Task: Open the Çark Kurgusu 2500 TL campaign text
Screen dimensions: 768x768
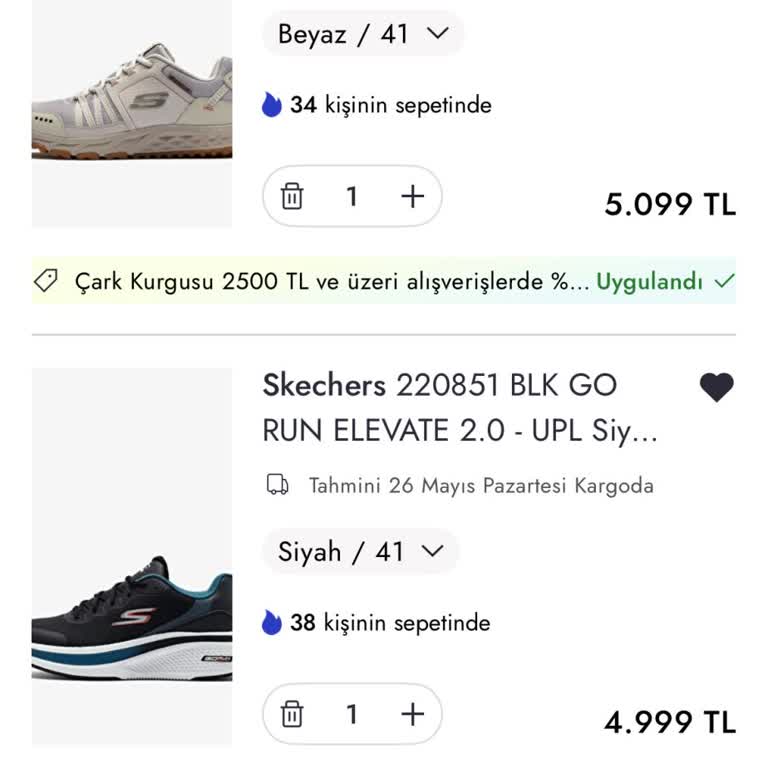Action: [332, 282]
